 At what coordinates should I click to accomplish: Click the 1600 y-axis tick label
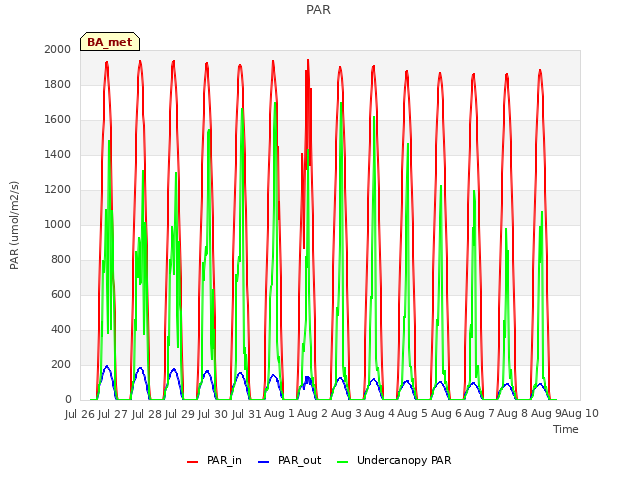pos(58,120)
